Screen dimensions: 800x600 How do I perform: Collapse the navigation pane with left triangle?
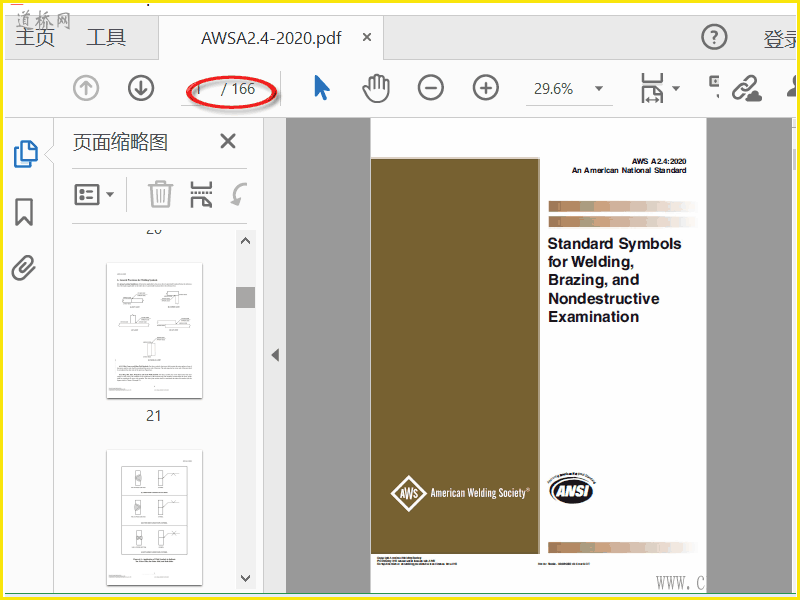coord(275,355)
